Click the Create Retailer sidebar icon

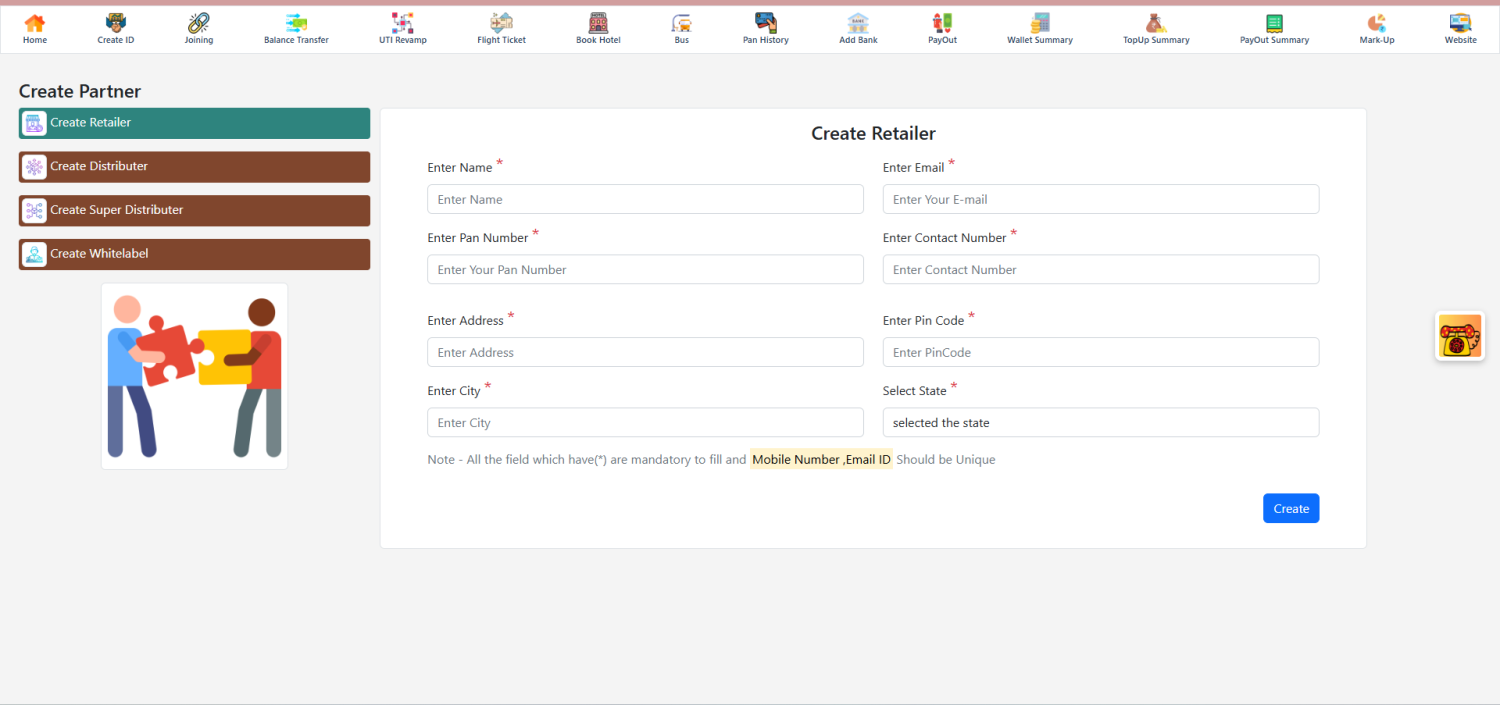(35, 123)
